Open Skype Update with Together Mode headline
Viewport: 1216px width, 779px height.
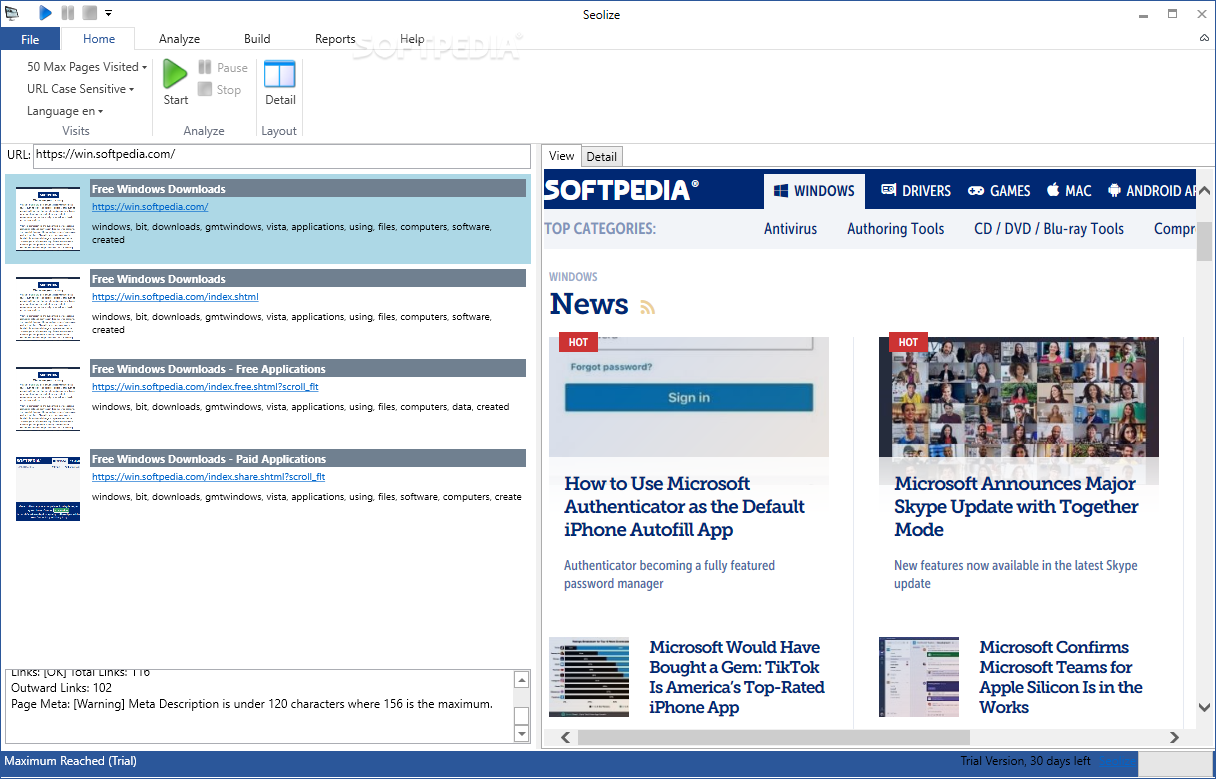coord(1016,507)
